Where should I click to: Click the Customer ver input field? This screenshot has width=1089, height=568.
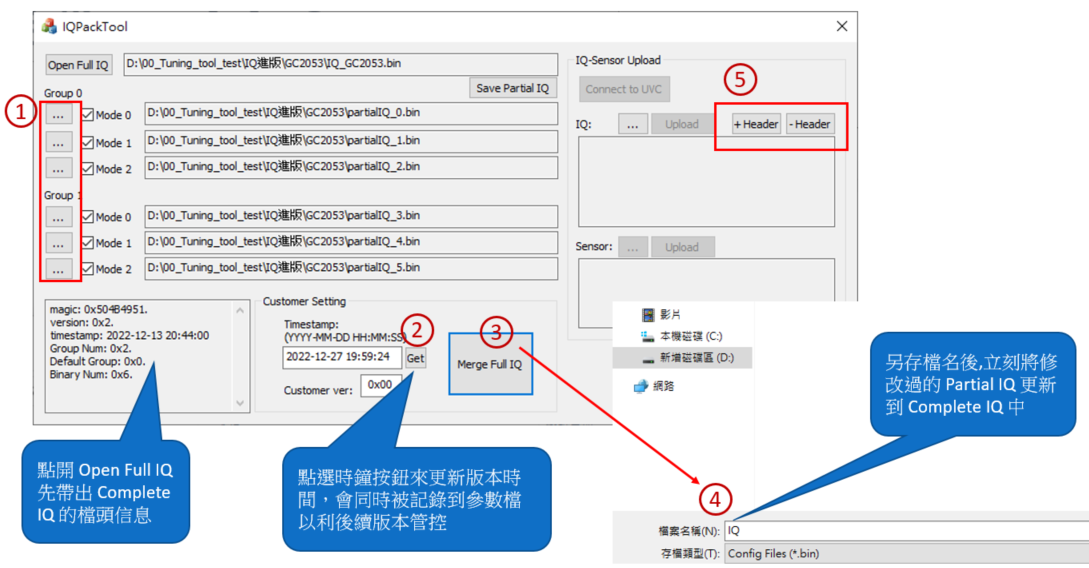tap(381, 385)
